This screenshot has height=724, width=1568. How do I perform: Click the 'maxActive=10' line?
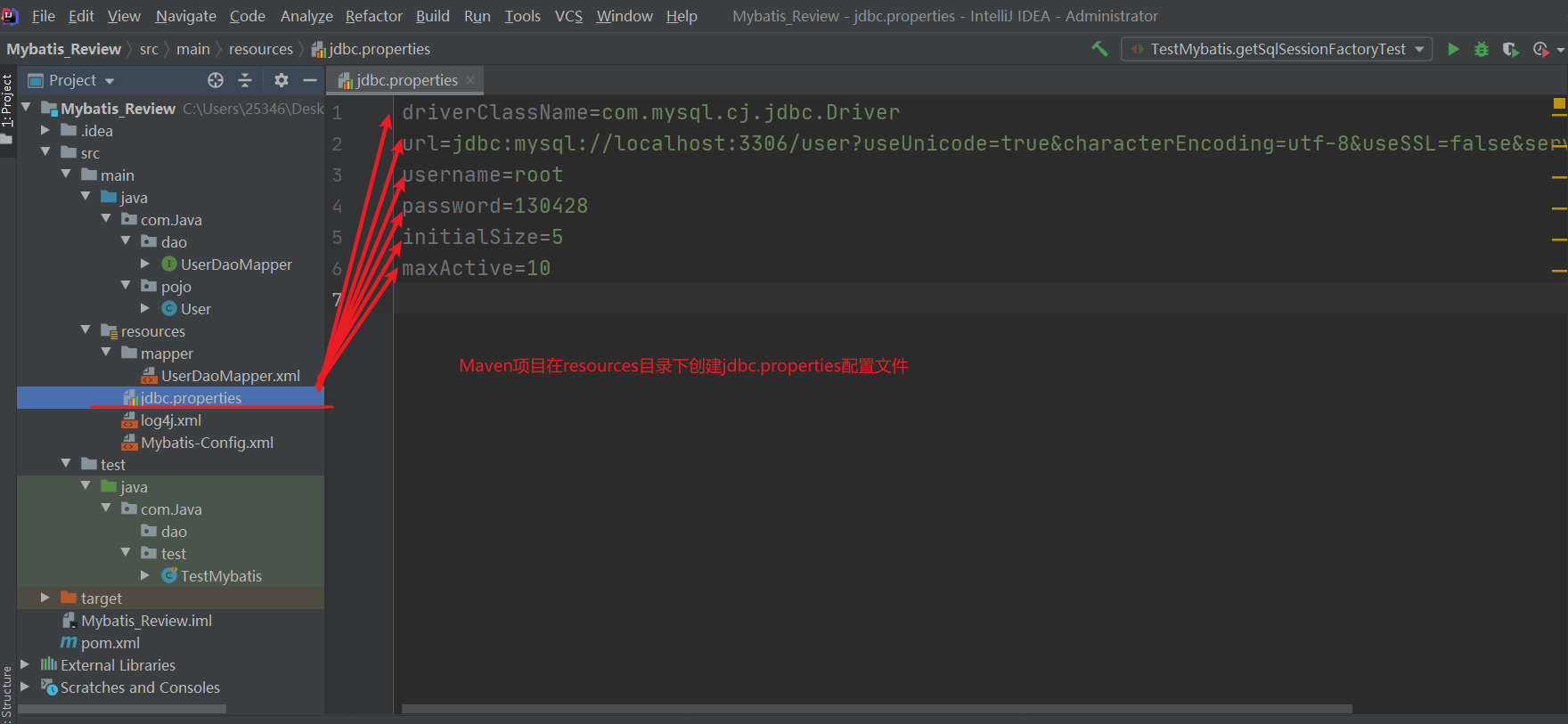click(x=476, y=268)
